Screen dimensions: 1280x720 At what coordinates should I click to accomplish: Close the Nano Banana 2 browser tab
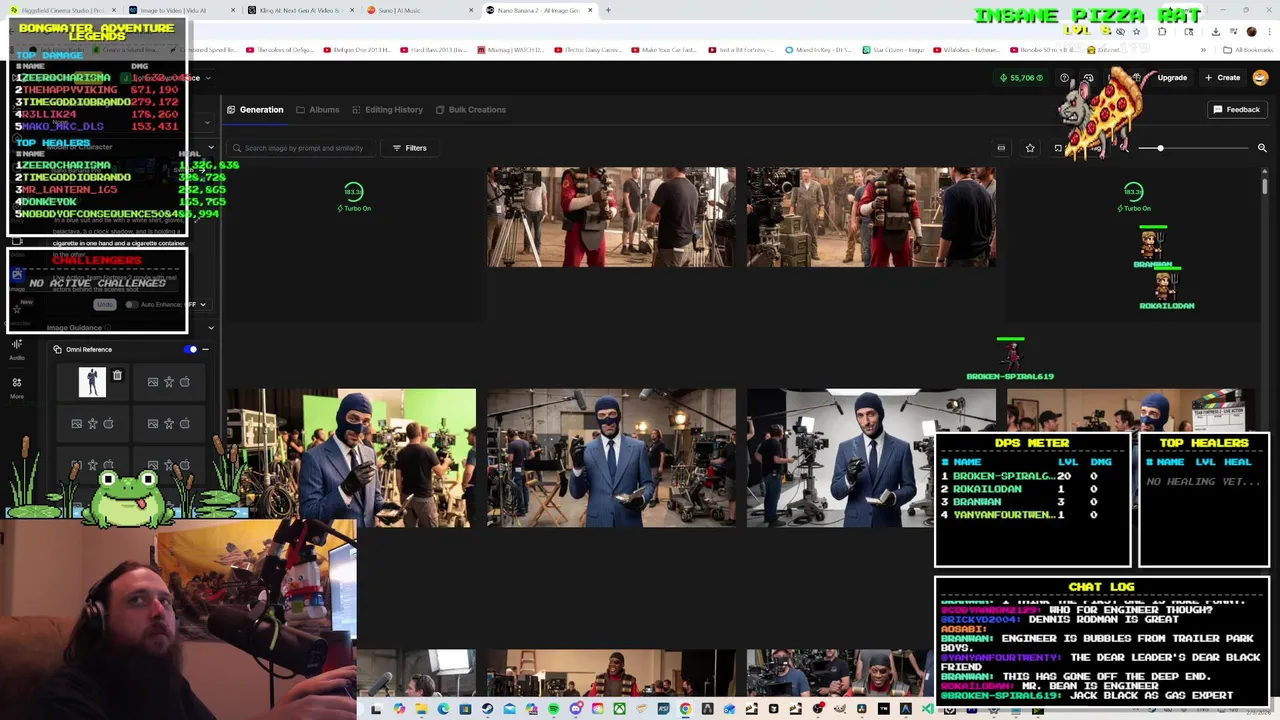(590, 10)
